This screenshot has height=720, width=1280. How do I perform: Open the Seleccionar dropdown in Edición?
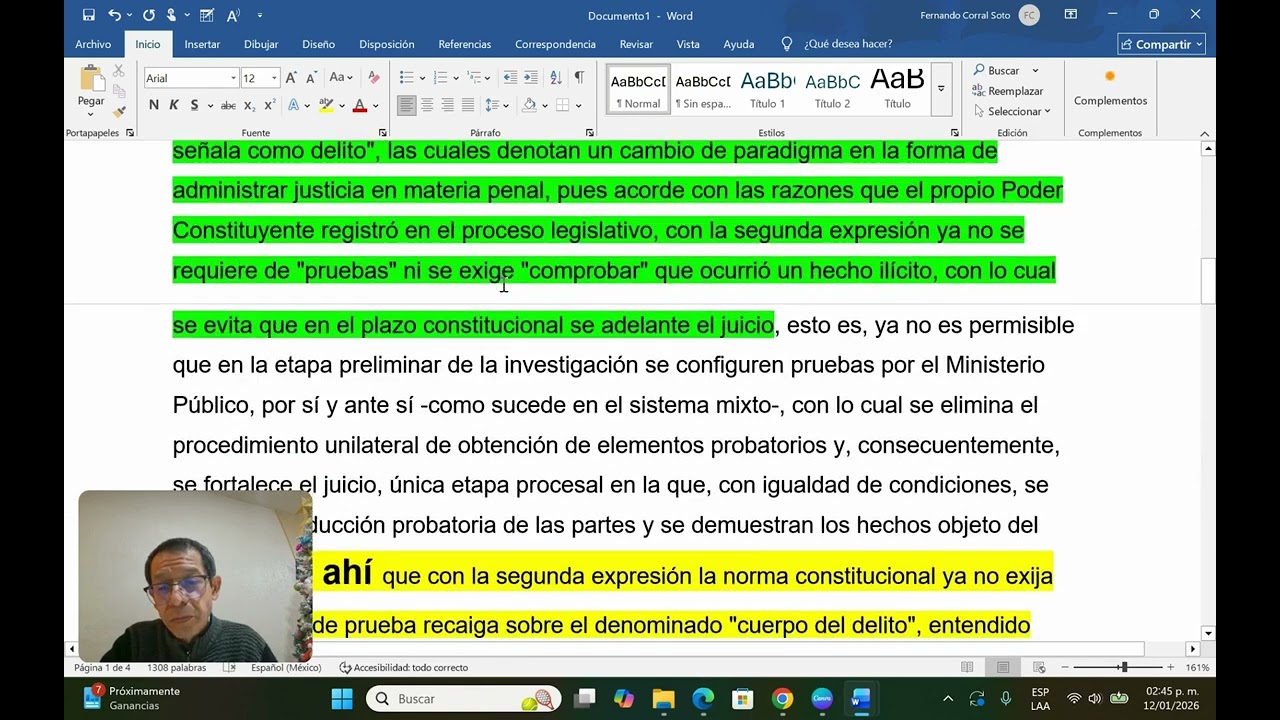point(1011,111)
